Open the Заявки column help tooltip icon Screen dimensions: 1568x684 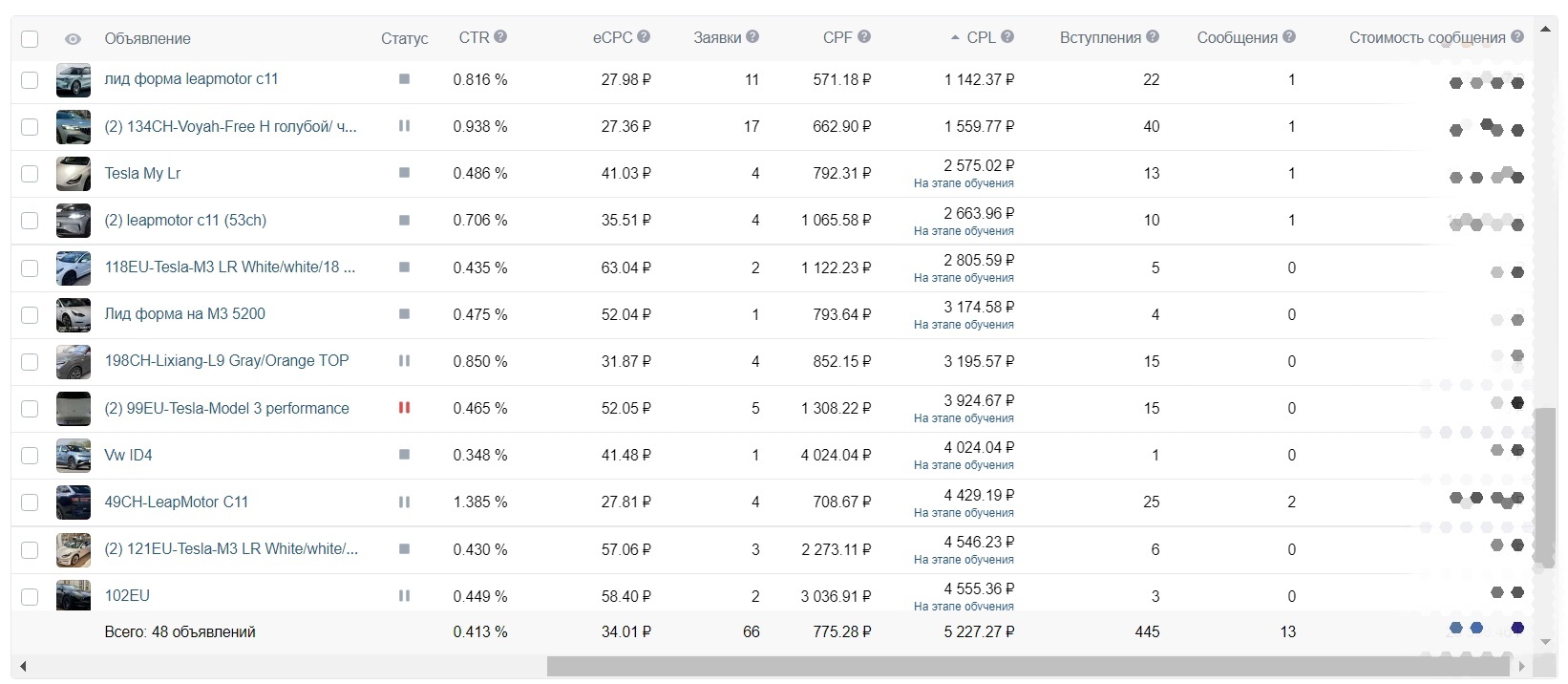tap(752, 37)
